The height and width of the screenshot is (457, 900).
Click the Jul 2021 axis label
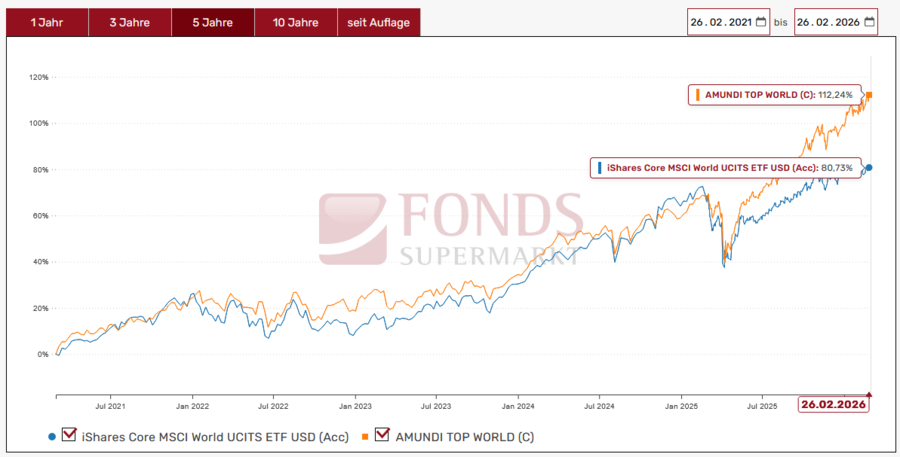(x=110, y=406)
